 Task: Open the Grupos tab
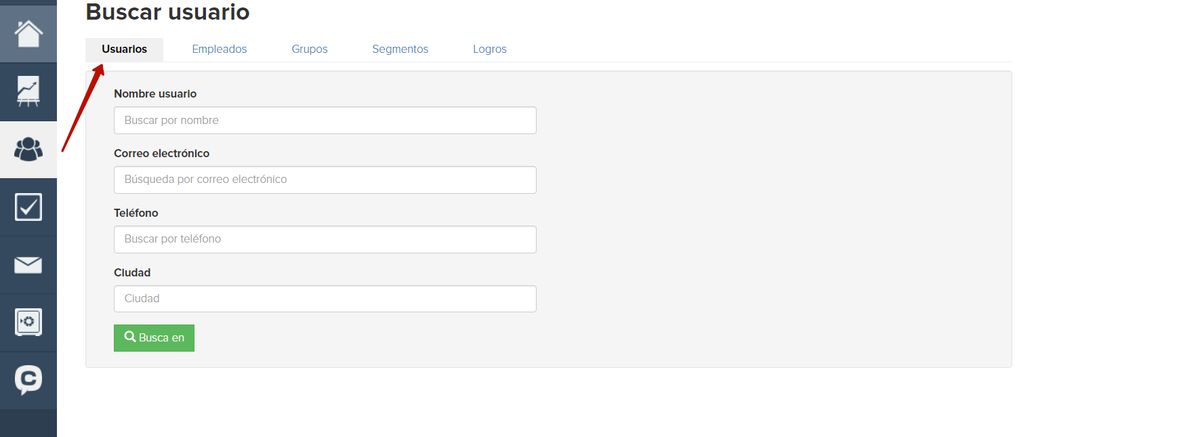click(309, 49)
